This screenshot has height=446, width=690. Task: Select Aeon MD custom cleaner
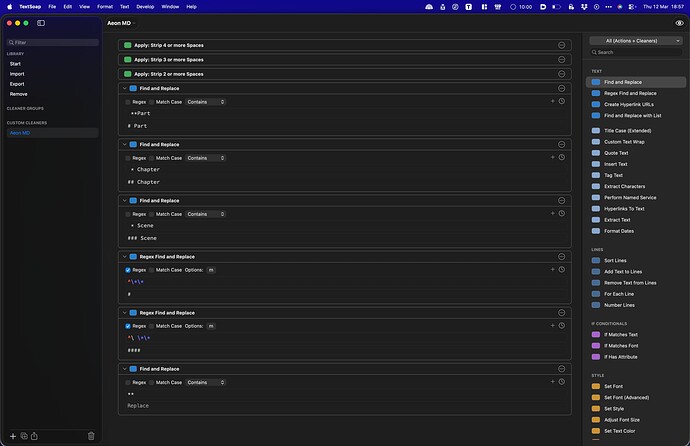(x=52, y=133)
